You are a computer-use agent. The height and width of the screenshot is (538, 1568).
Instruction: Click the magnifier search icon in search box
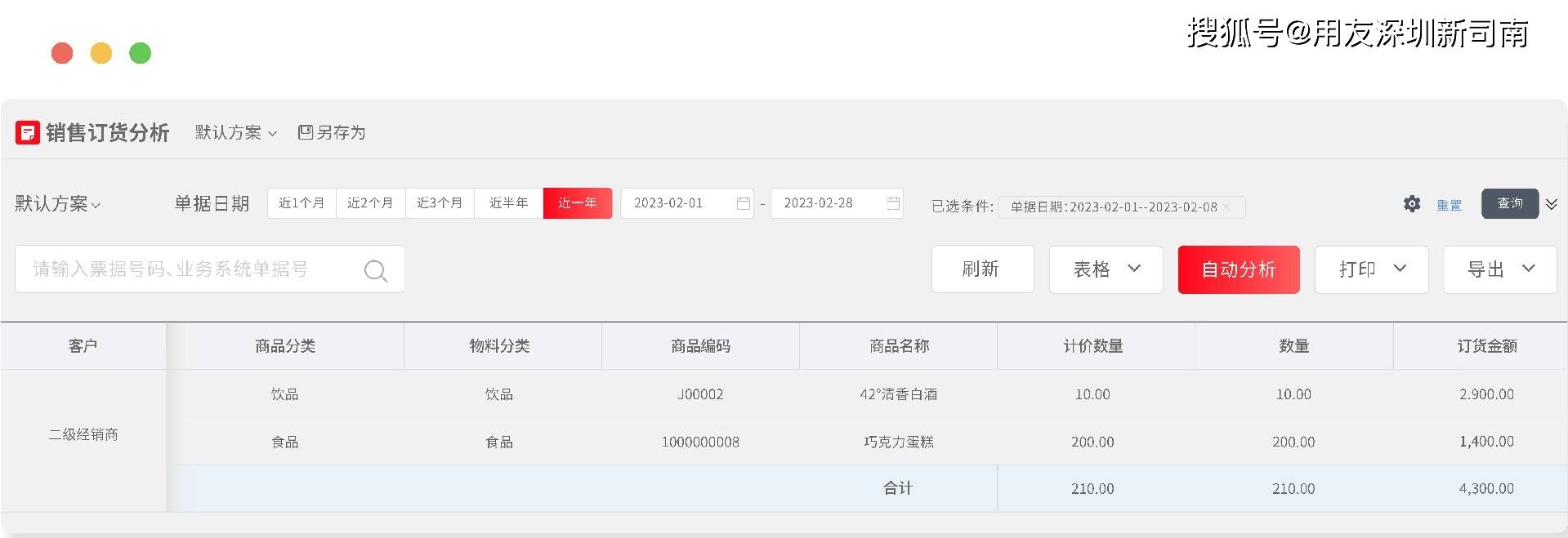(x=375, y=270)
